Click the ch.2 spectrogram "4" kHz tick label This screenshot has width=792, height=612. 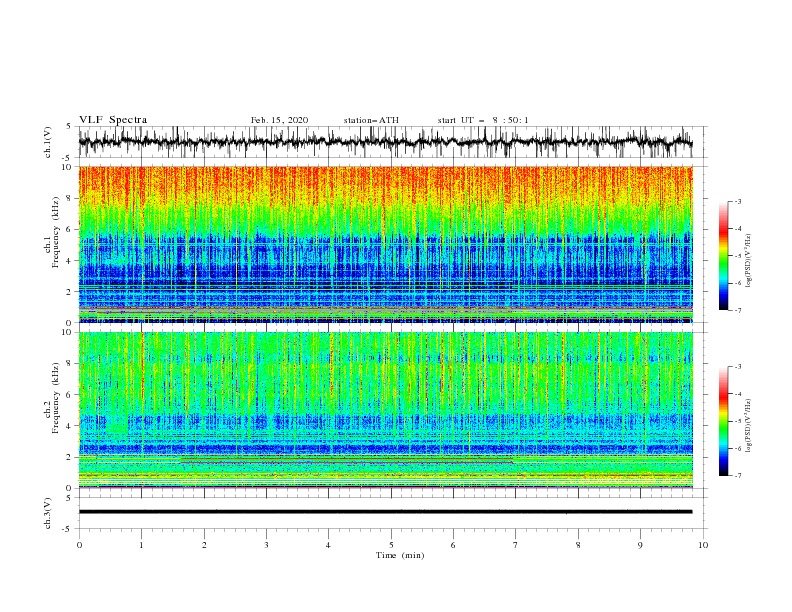(x=70, y=426)
